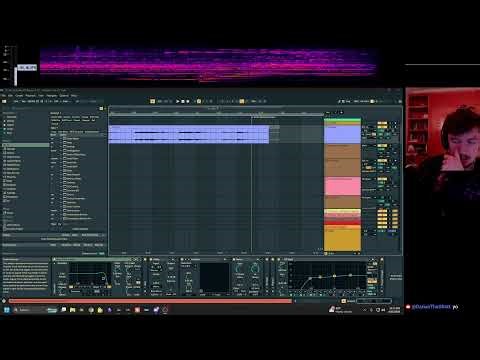
Task: Open the File menu in Ableton
Action: point(4,96)
